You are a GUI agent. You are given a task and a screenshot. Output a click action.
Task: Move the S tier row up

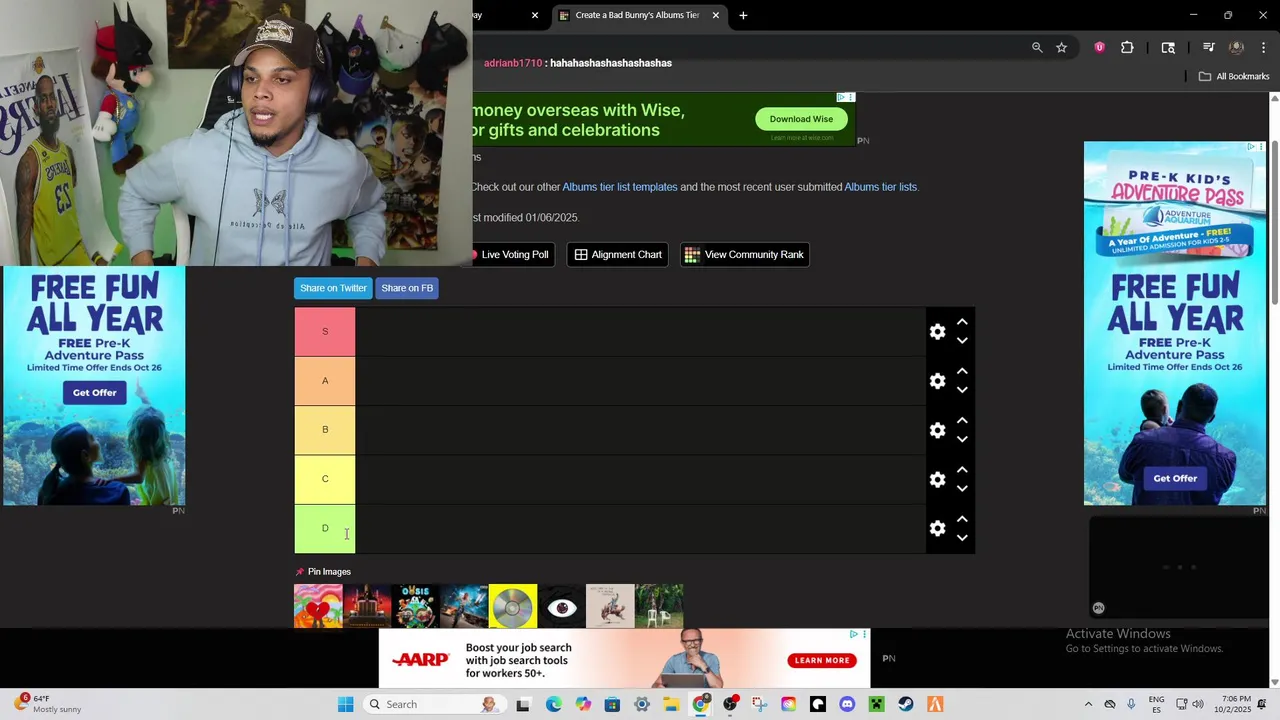pyautogui.click(x=962, y=322)
